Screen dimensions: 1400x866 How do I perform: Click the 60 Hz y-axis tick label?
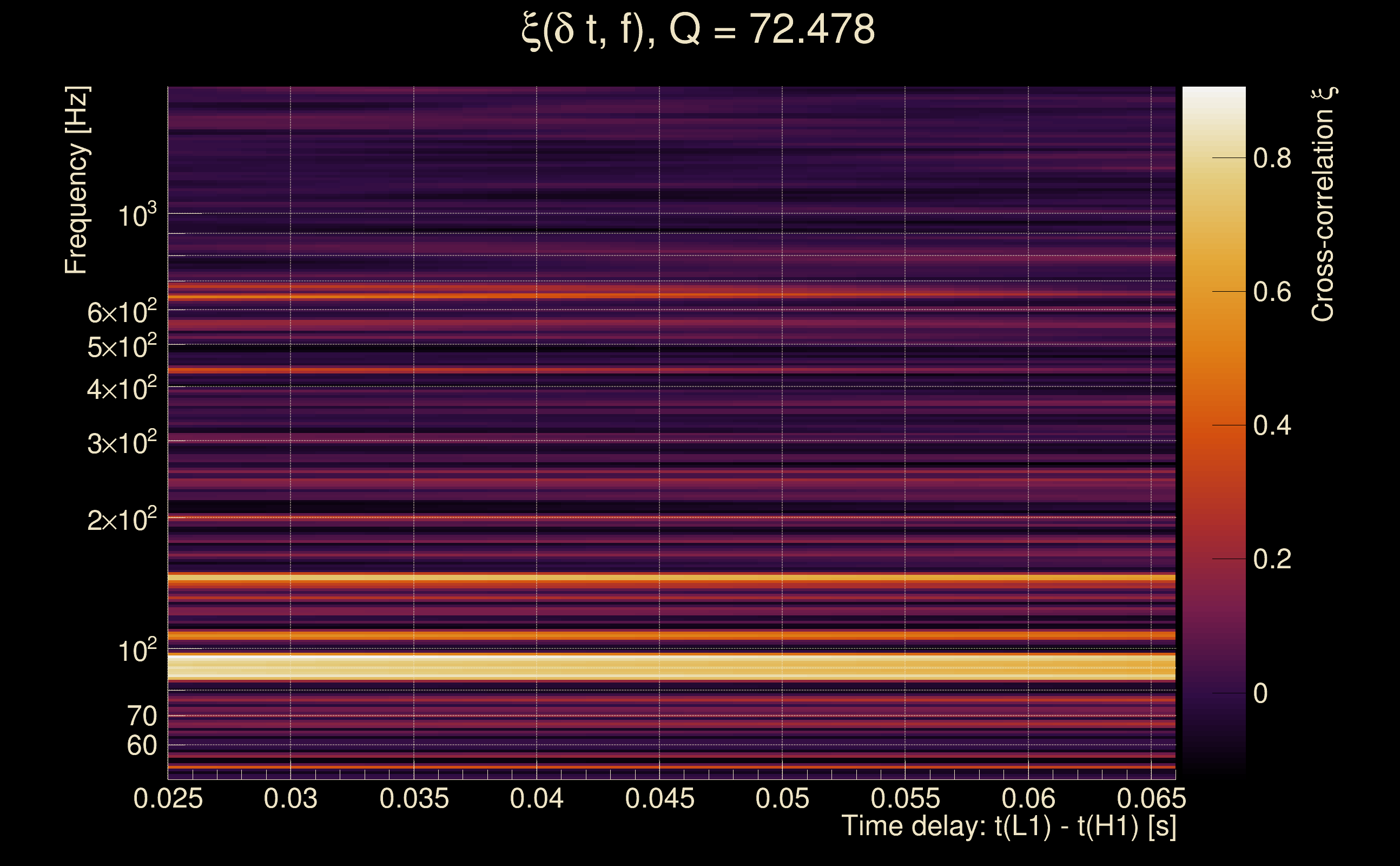[141, 746]
